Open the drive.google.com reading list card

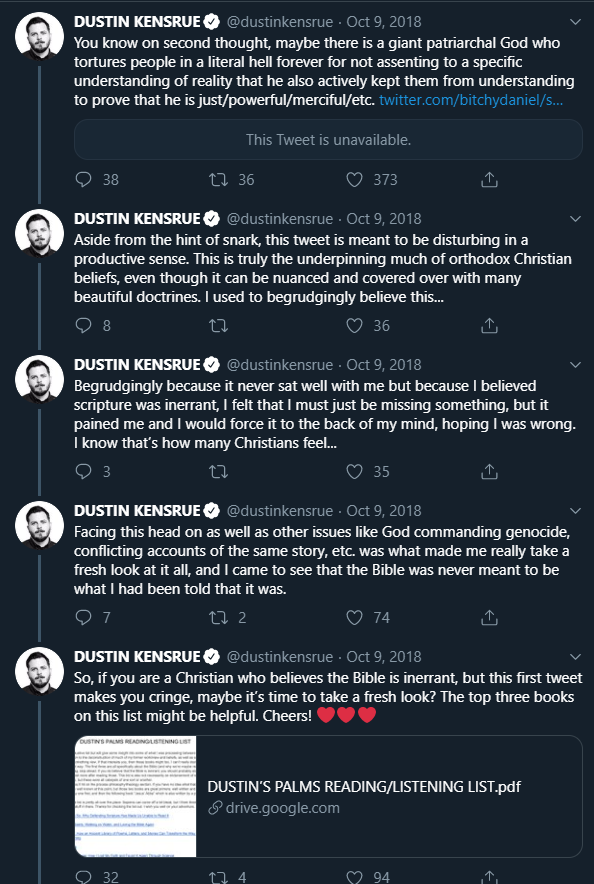[x=328, y=796]
